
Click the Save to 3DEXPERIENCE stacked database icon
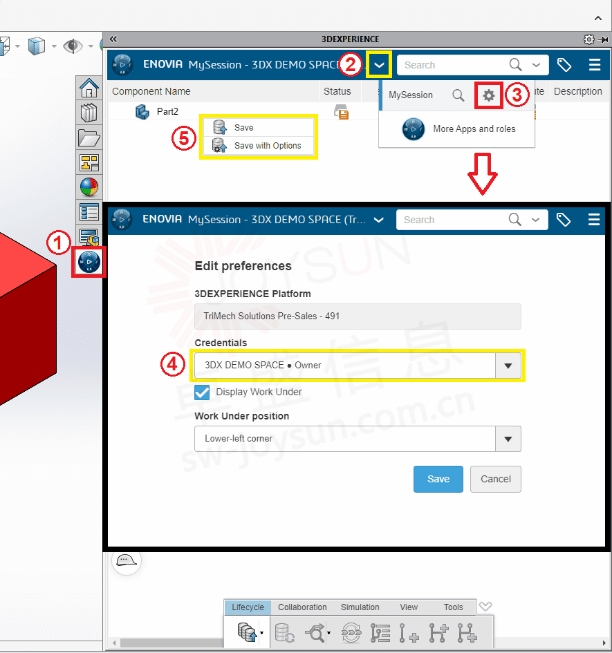[x=247, y=632]
